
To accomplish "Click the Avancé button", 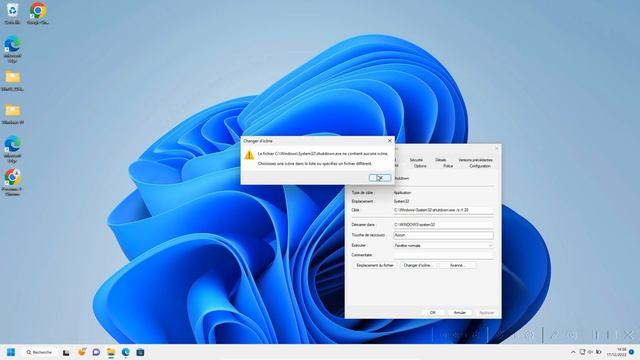I will tap(457, 265).
